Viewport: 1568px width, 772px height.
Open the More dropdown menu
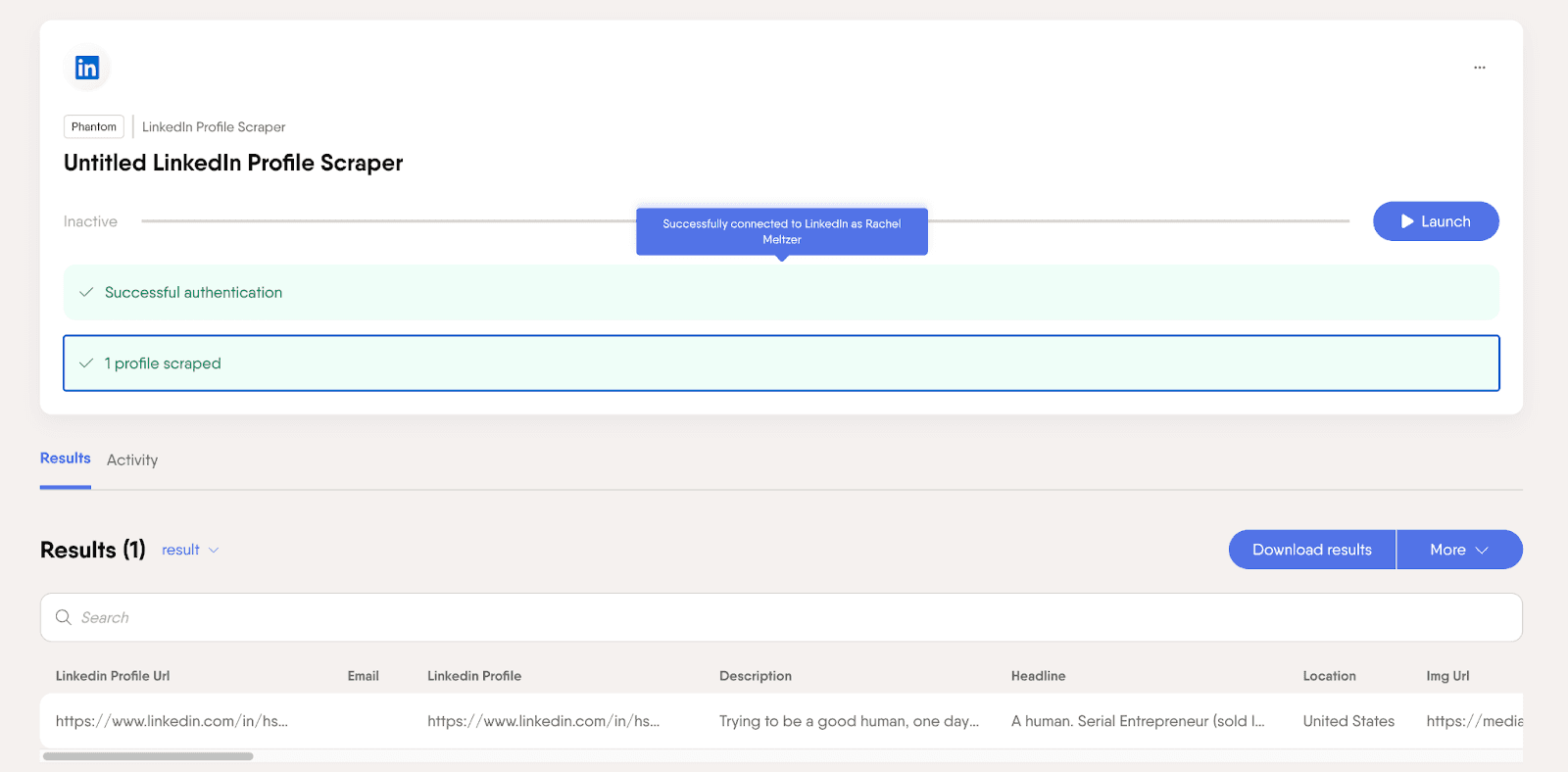pos(1459,550)
